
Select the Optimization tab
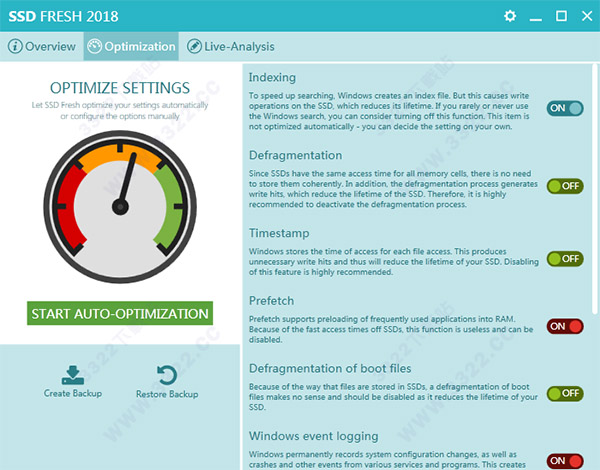(x=131, y=46)
